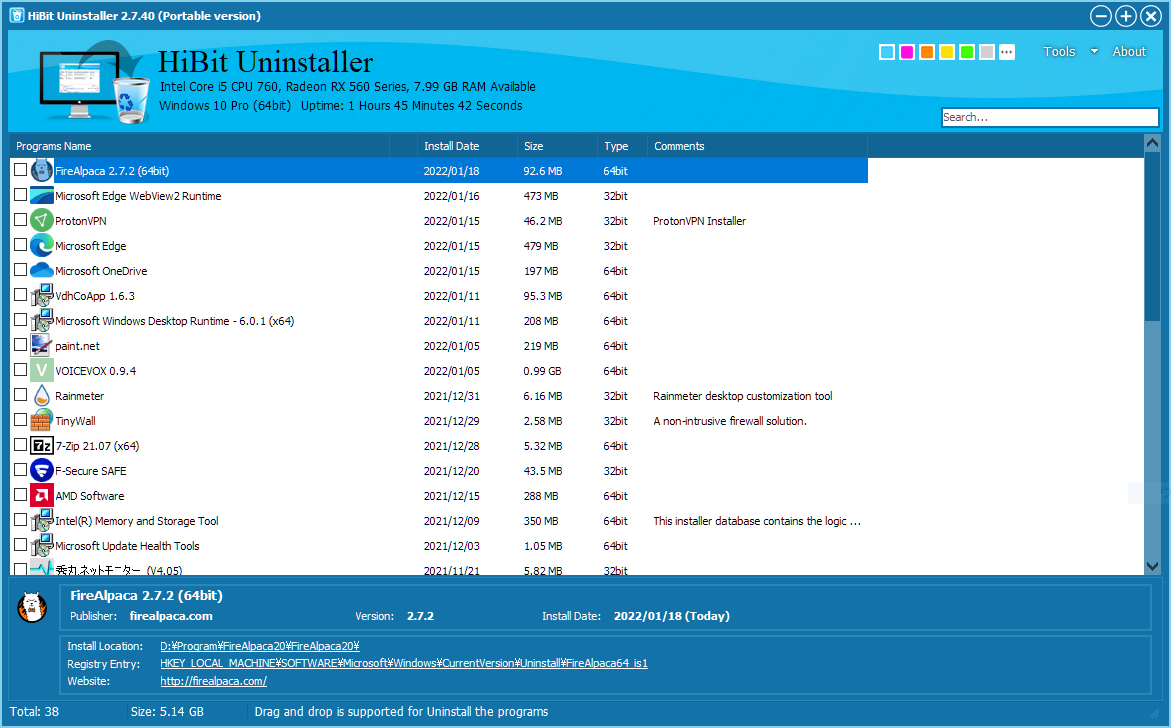The image size is (1171, 728).
Task: Click the 7-Zip 21.07 icon
Action: point(42,446)
